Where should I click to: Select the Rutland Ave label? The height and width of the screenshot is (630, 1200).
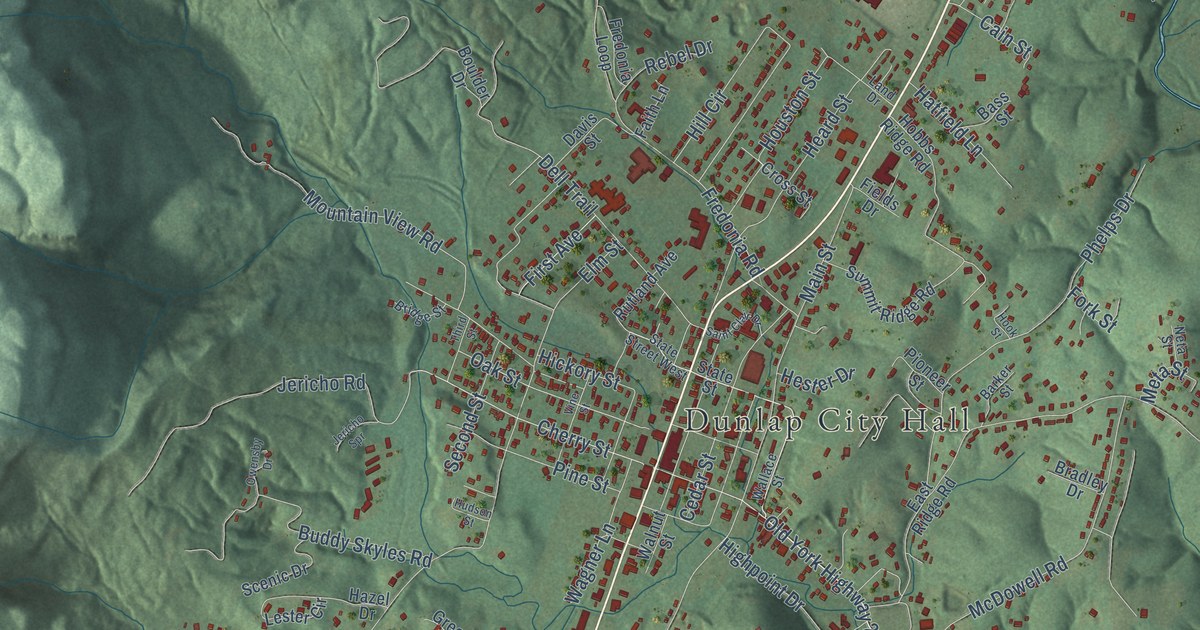point(646,285)
